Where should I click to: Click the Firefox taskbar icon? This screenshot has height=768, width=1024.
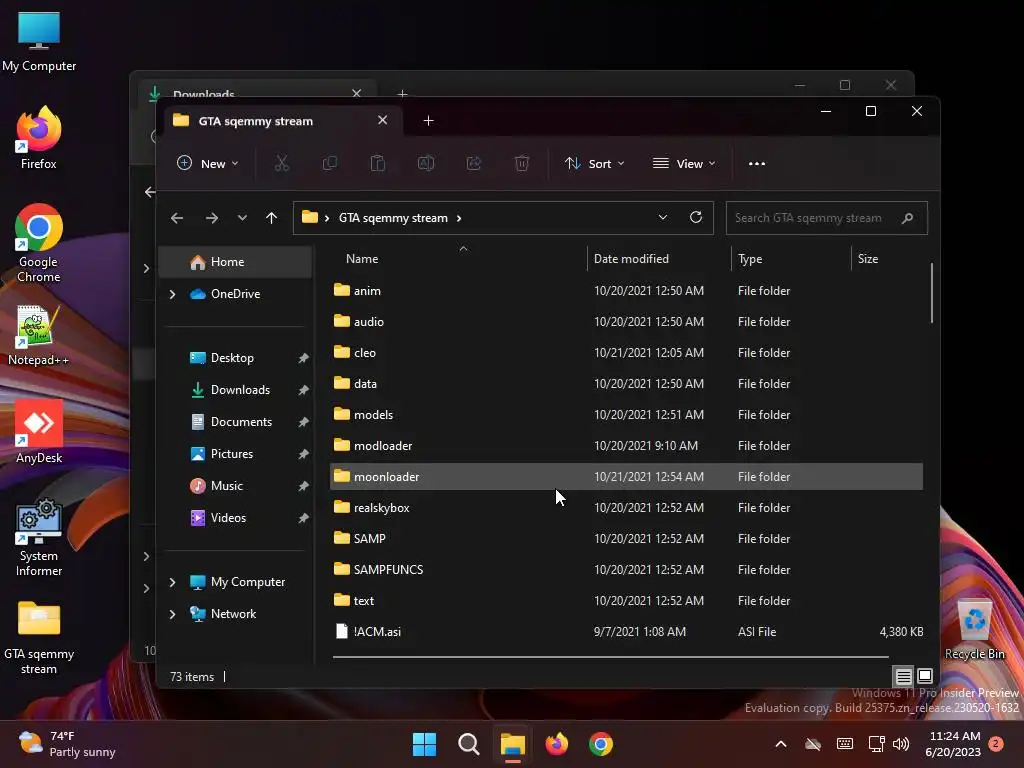pos(556,744)
